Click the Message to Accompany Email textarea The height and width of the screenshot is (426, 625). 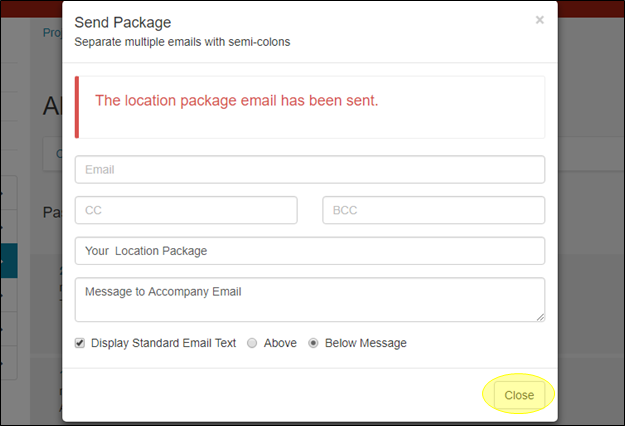pyautogui.click(x=309, y=299)
